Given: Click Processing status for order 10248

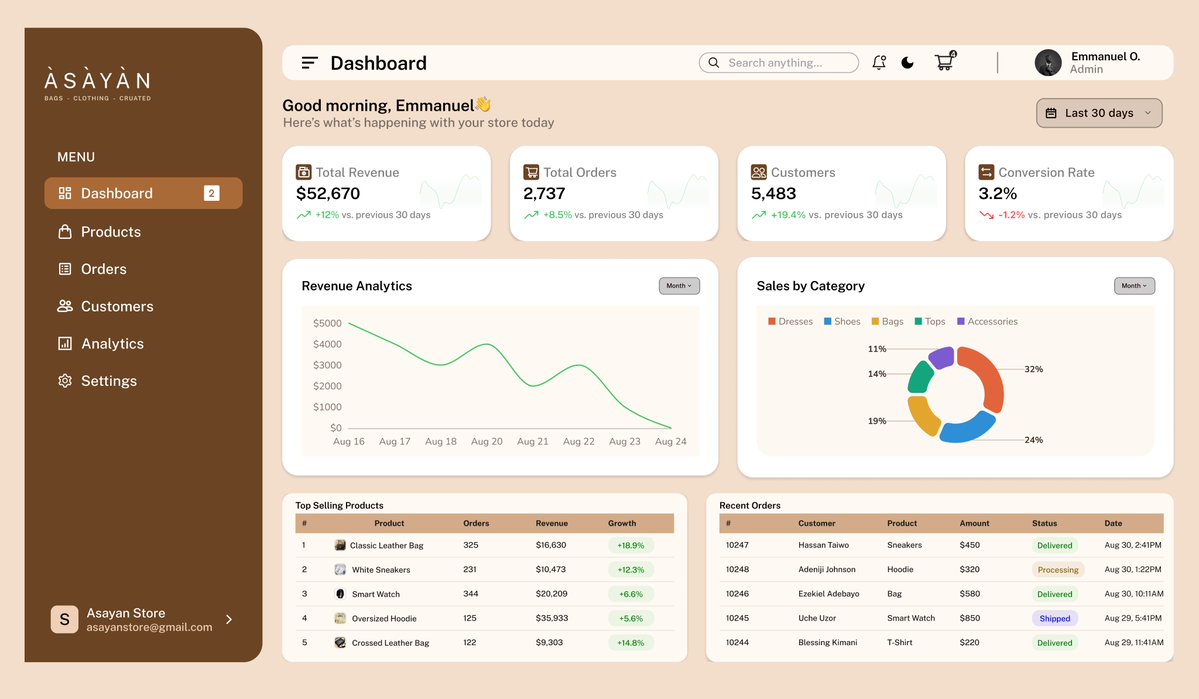Looking at the screenshot, I should (1058, 570).
